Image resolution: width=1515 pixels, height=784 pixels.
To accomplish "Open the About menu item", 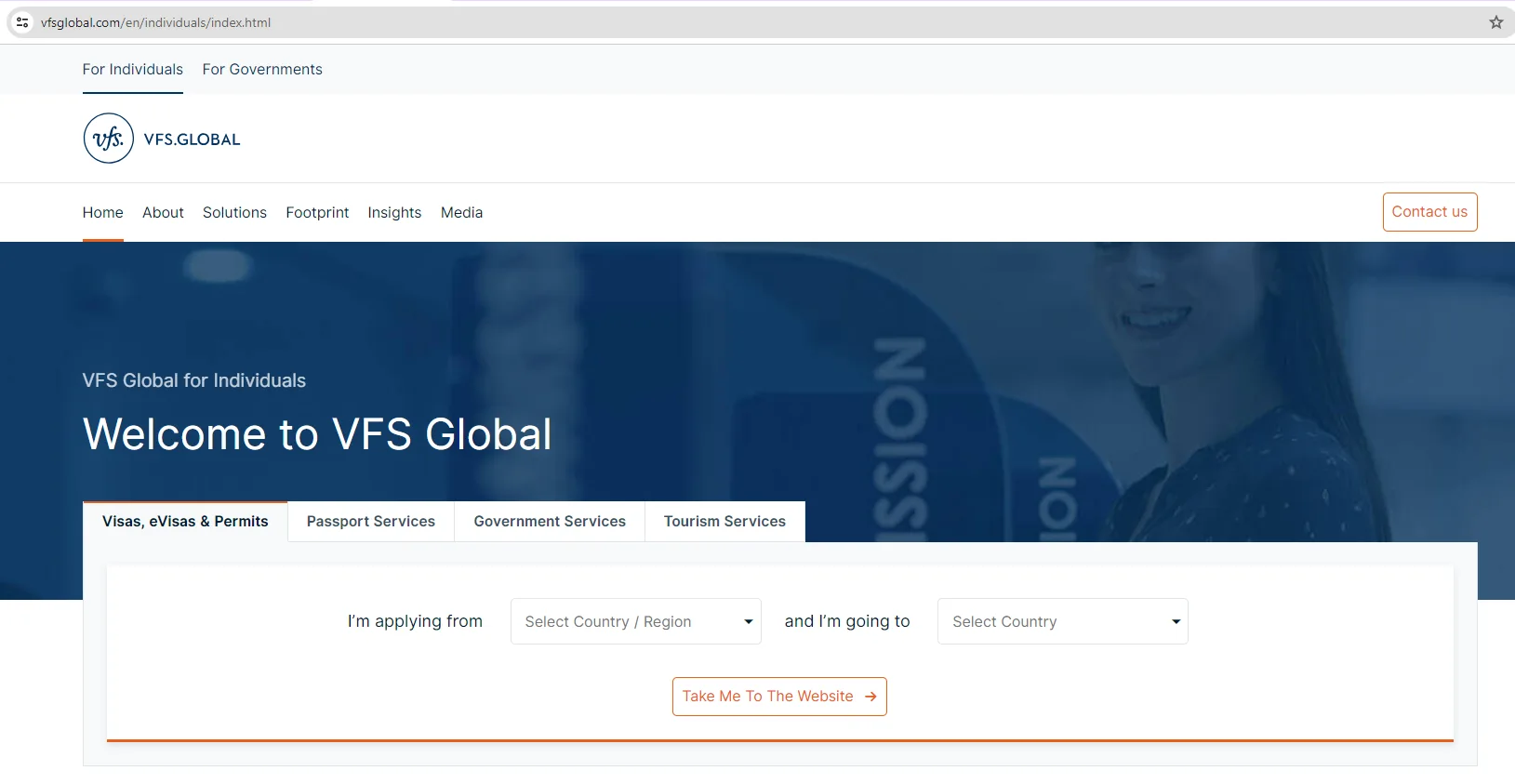I will [163, 213].
